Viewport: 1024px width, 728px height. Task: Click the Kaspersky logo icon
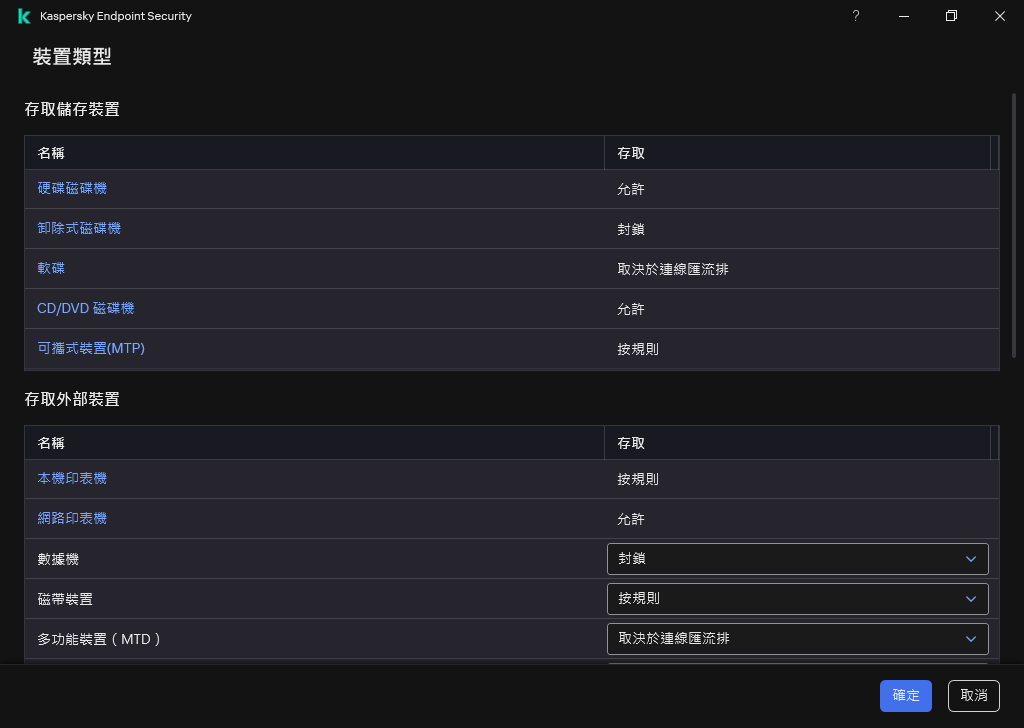(x=24, y=16)
